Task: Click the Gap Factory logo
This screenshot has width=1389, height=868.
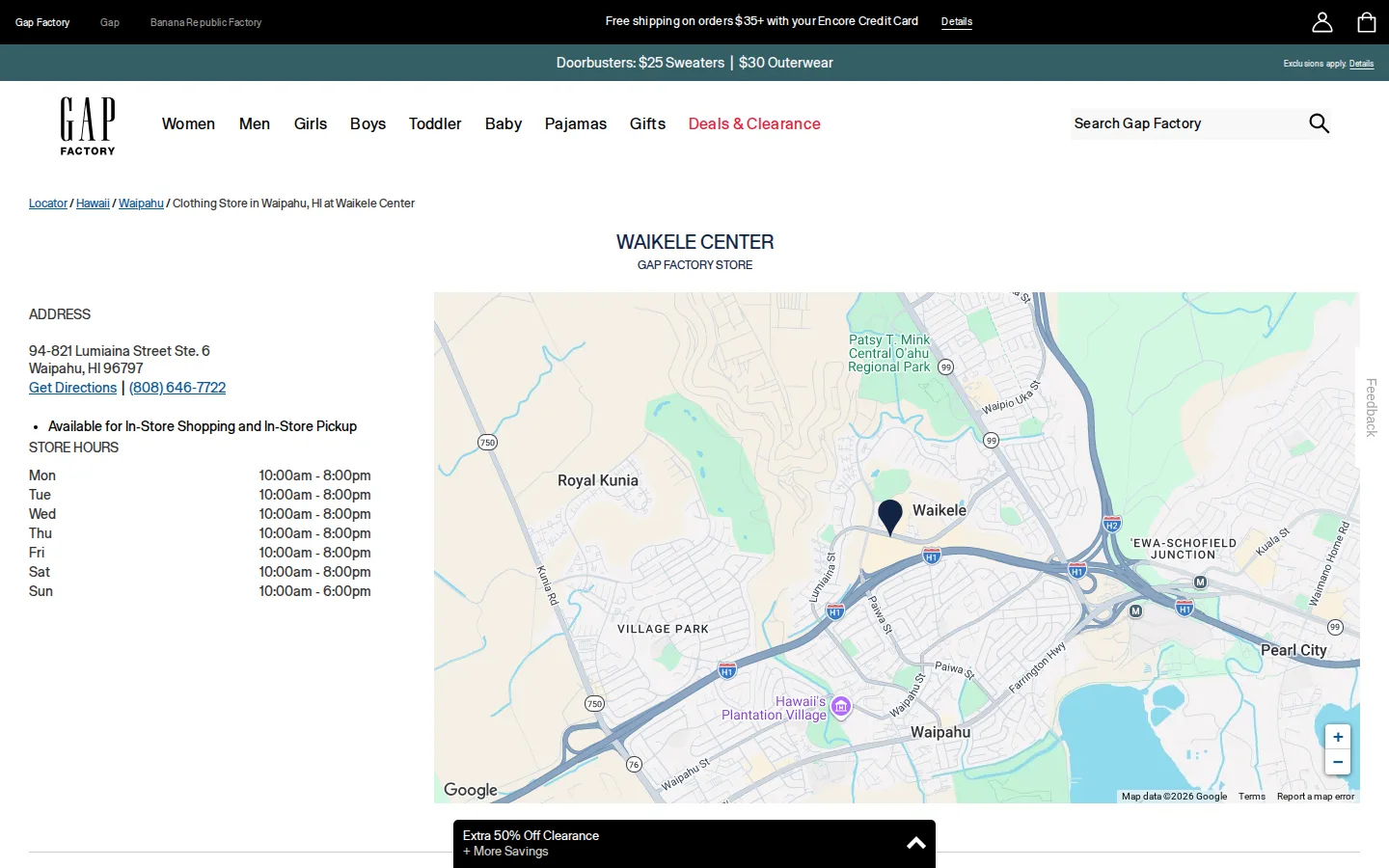Action: coord(88,125)
